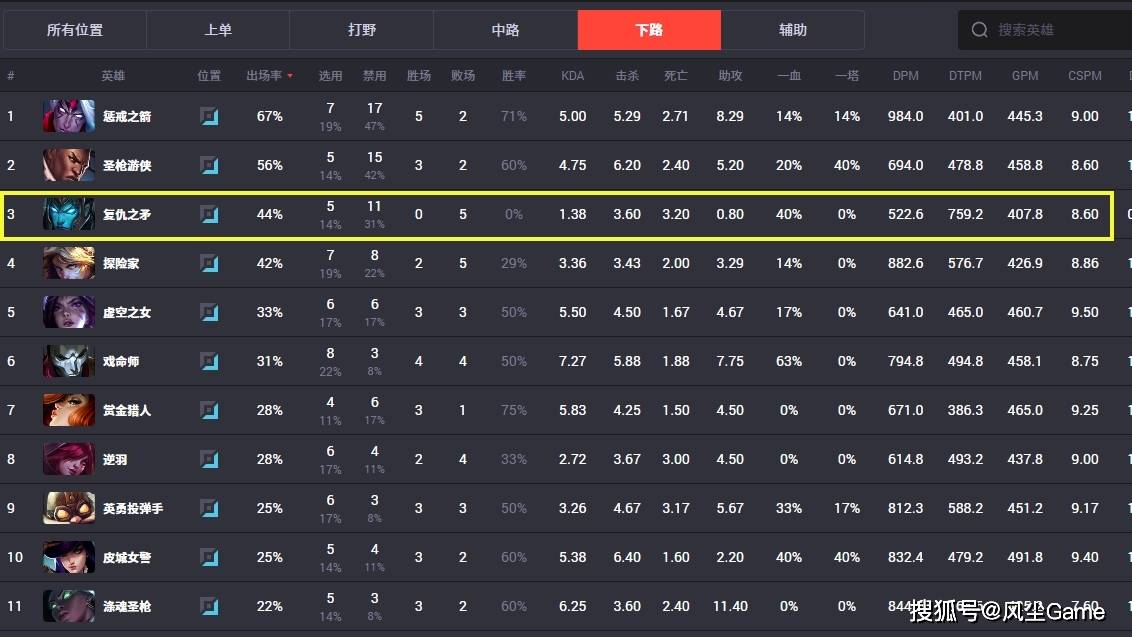Select the 探险家 champion avatar
The width and height of the screenshot is (1132, 637).
69,263
